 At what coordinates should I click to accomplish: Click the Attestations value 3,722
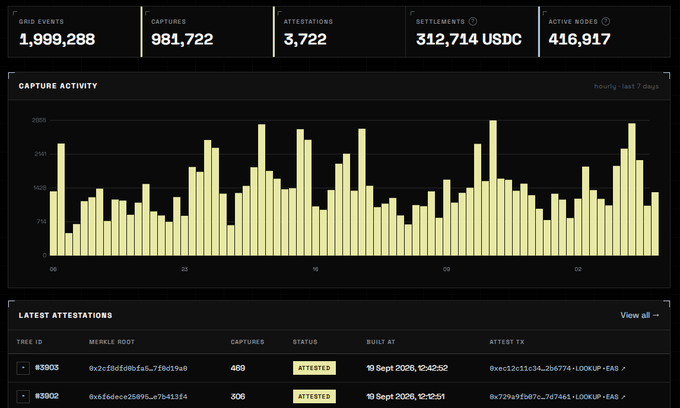coord(305,39)
